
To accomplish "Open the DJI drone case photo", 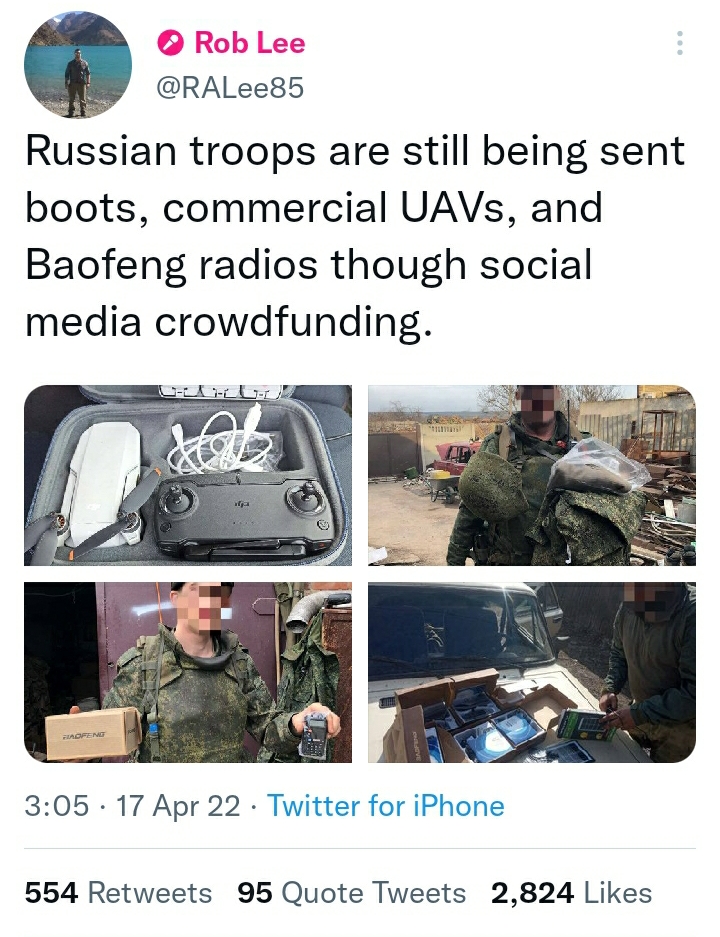I will [x=188, y=475].
